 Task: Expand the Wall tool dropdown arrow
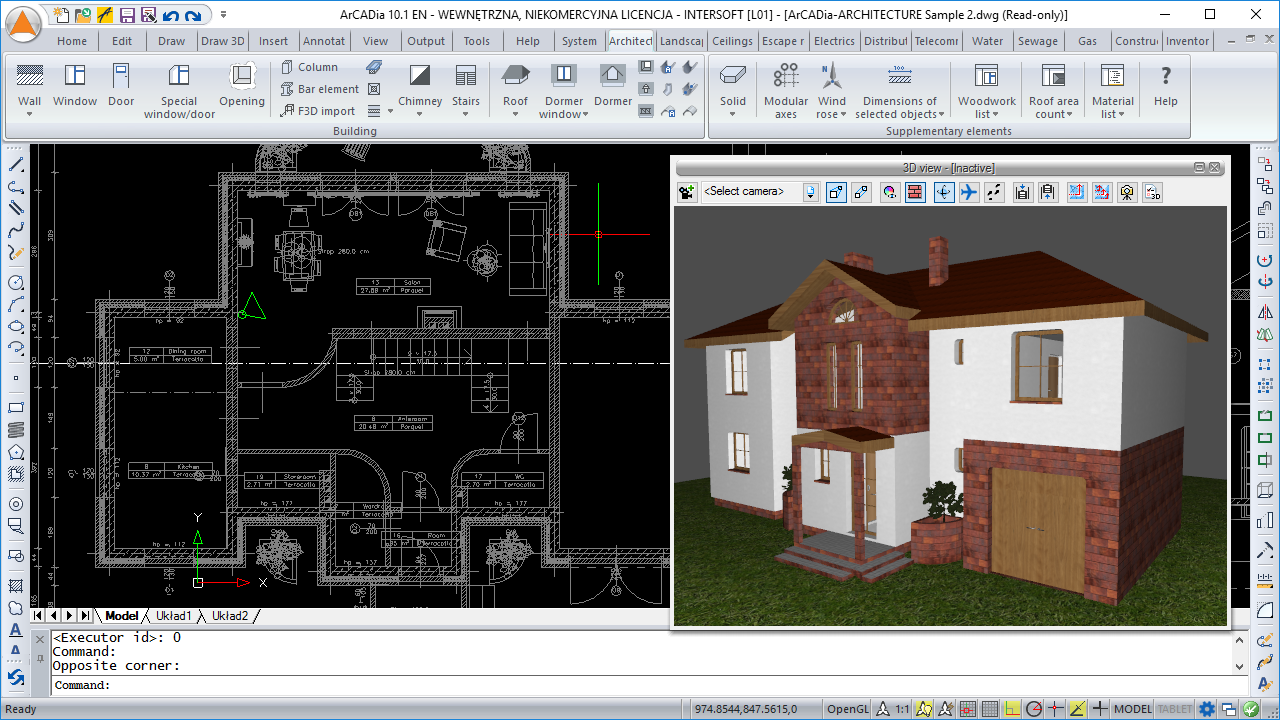[x=29, y=114]
